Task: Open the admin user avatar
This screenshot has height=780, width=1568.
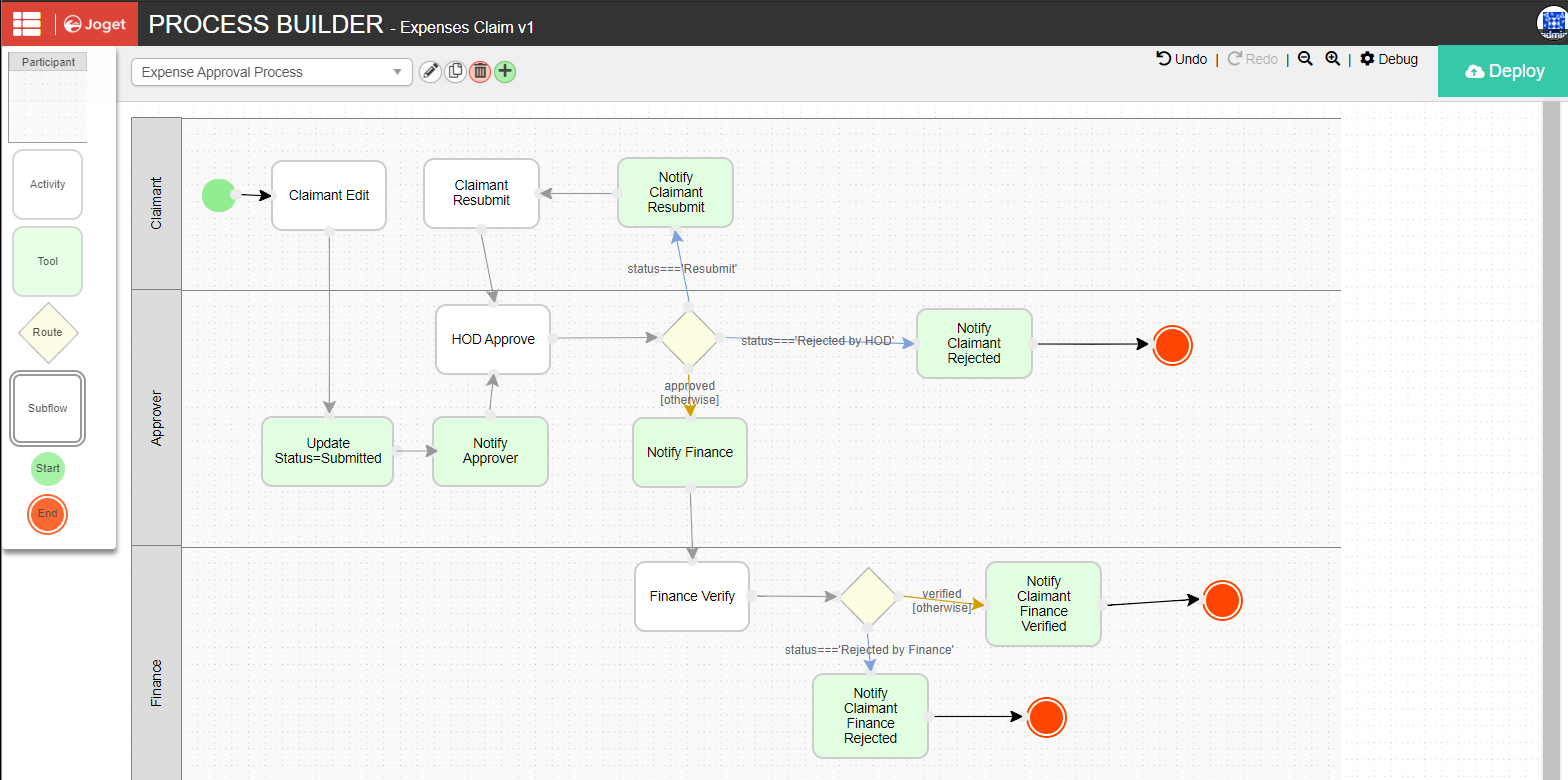Action: click(x=1551, y=24)
